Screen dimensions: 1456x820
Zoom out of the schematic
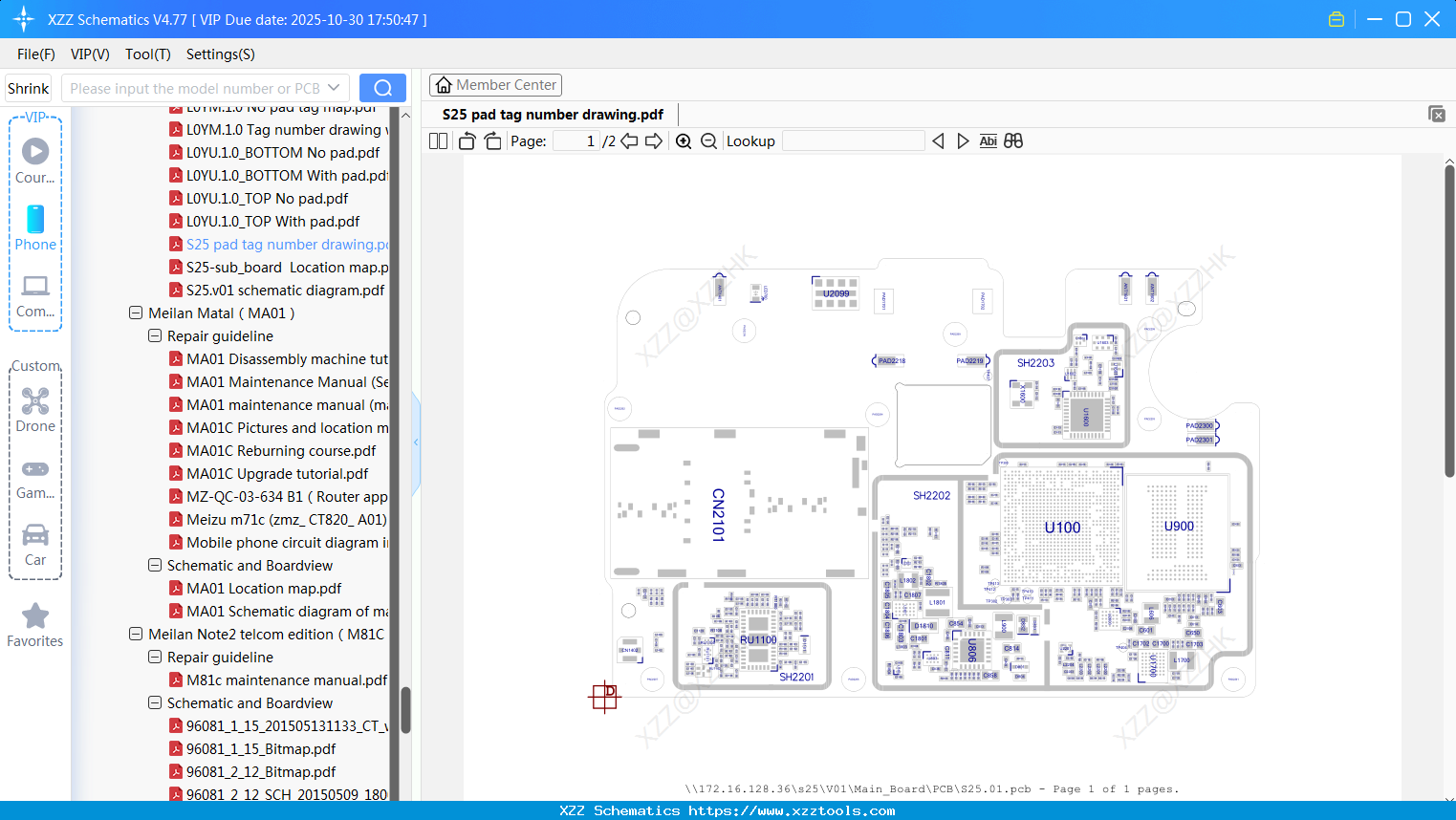click(708, 140)
